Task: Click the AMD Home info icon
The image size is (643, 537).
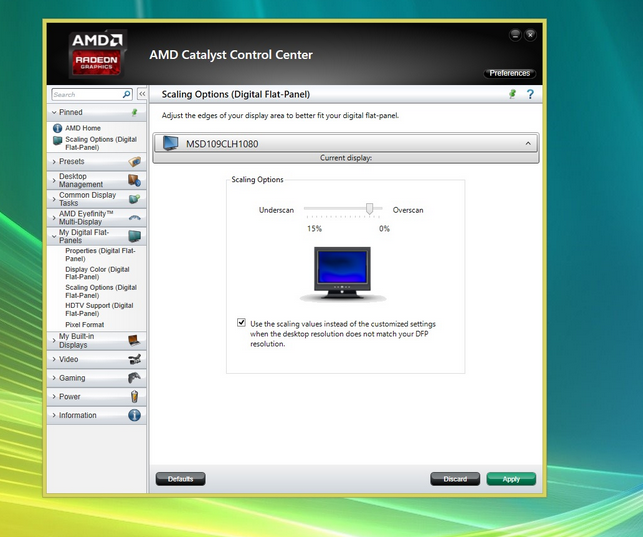Action: click(57, 128)
